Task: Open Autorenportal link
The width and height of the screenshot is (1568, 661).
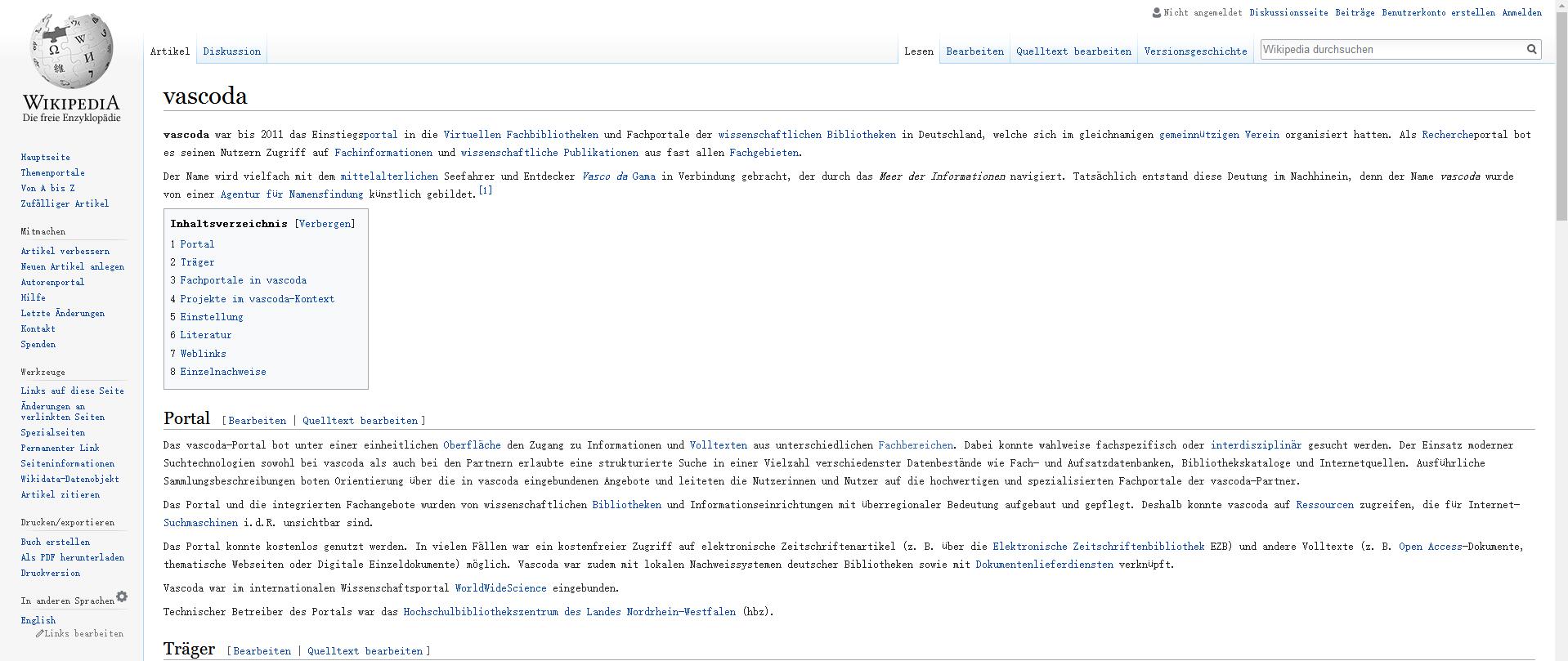Action: [x=53, y=283]
